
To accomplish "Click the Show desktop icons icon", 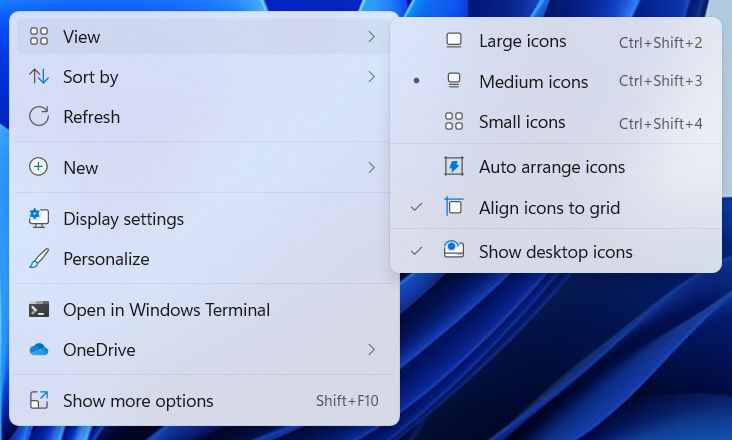I will coord(454,251).
